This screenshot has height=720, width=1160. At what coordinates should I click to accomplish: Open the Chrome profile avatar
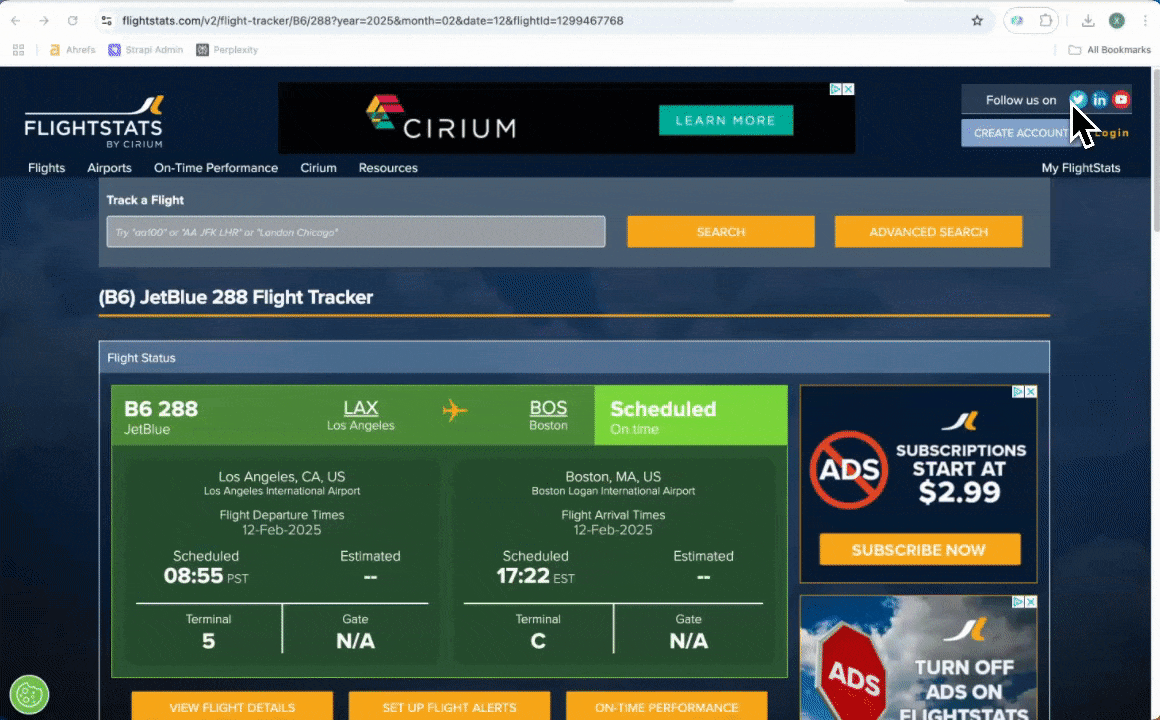pyautogui.click(x=1116, y=21)
